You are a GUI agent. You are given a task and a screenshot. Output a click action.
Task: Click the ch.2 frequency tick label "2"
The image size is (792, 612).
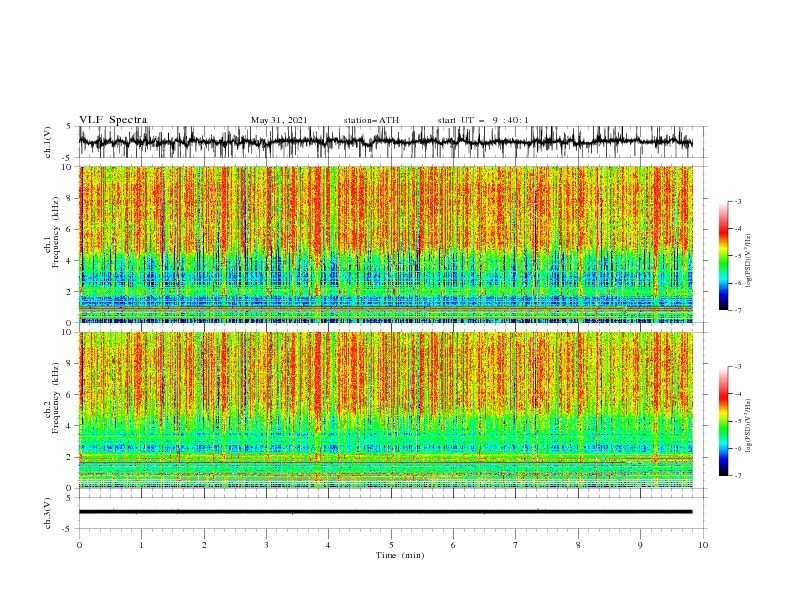tap(69, 457)
